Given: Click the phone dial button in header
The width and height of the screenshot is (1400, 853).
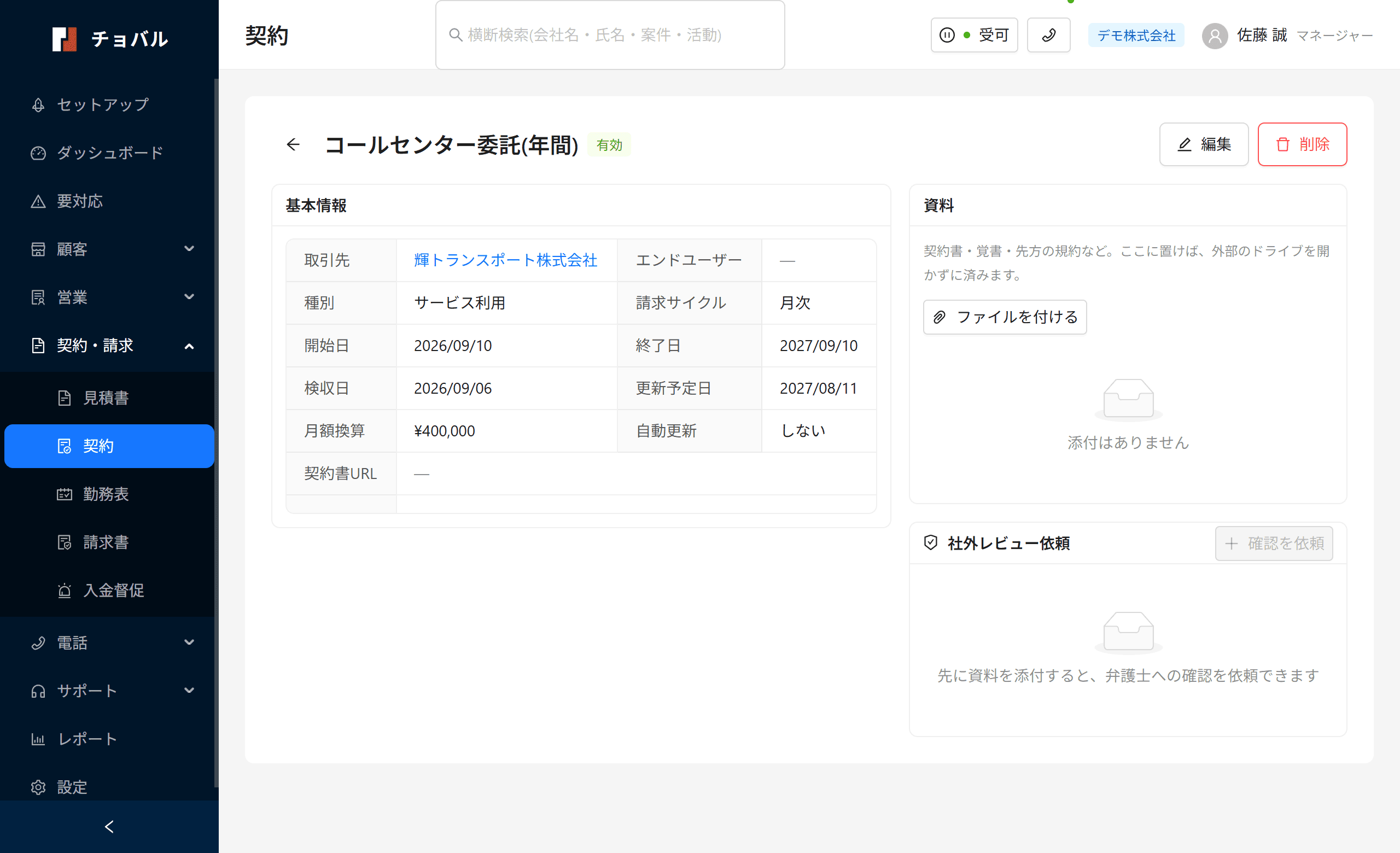Looking at the screenshot, I should (1048, 35).
